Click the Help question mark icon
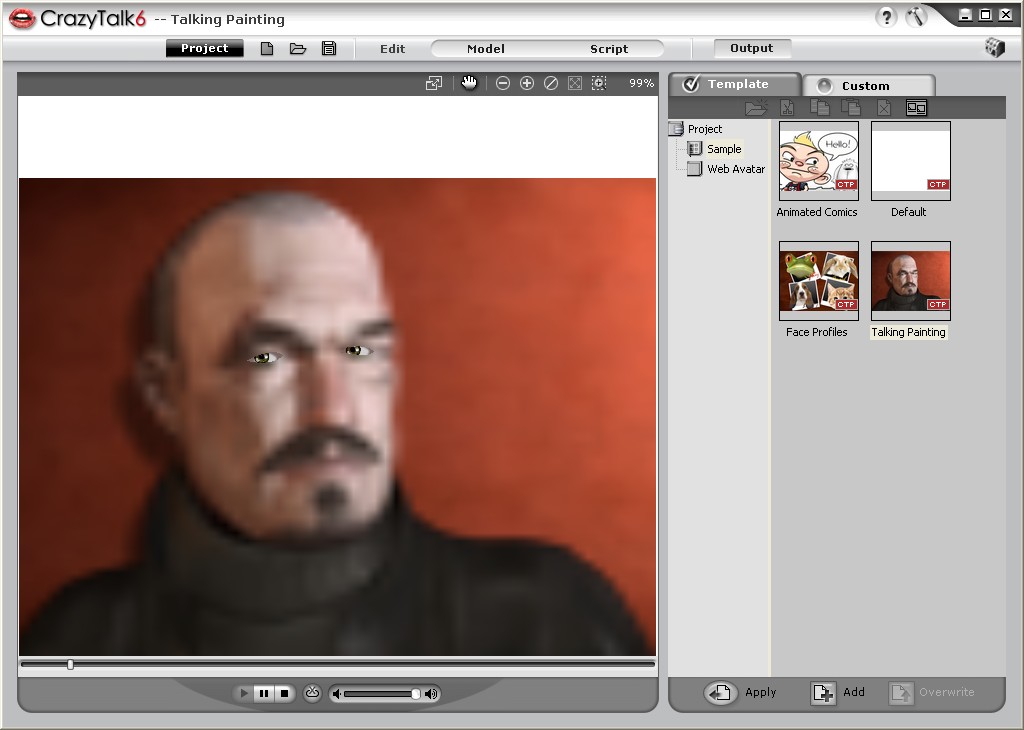This screenshot has height=730, width=1024. click(886, 17)
